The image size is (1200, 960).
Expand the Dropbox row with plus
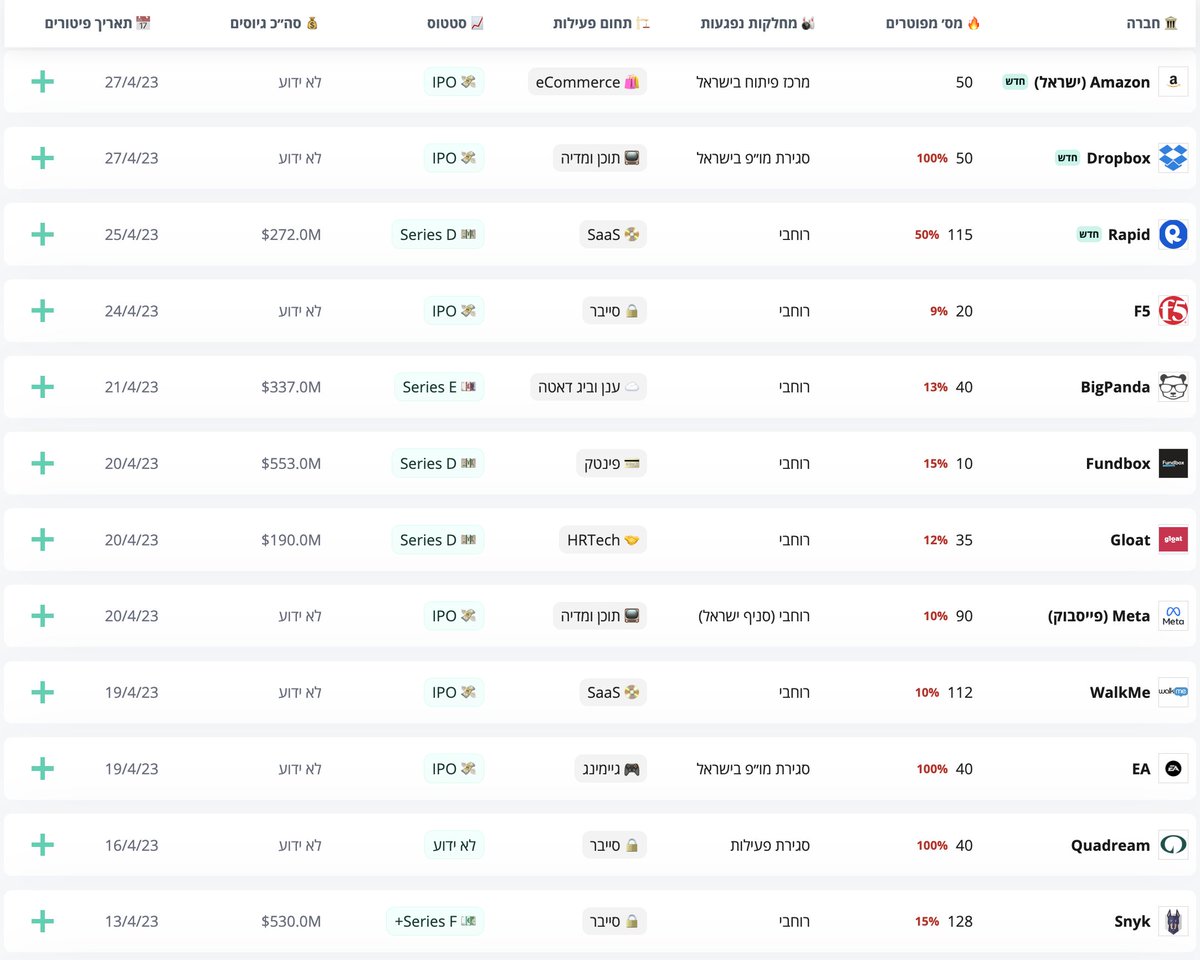[42, 158]
